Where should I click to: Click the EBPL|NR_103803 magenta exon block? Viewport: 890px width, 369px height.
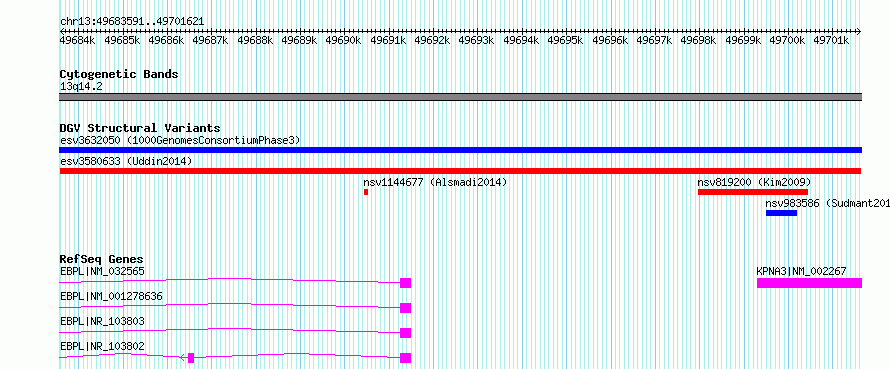(405, 333)
